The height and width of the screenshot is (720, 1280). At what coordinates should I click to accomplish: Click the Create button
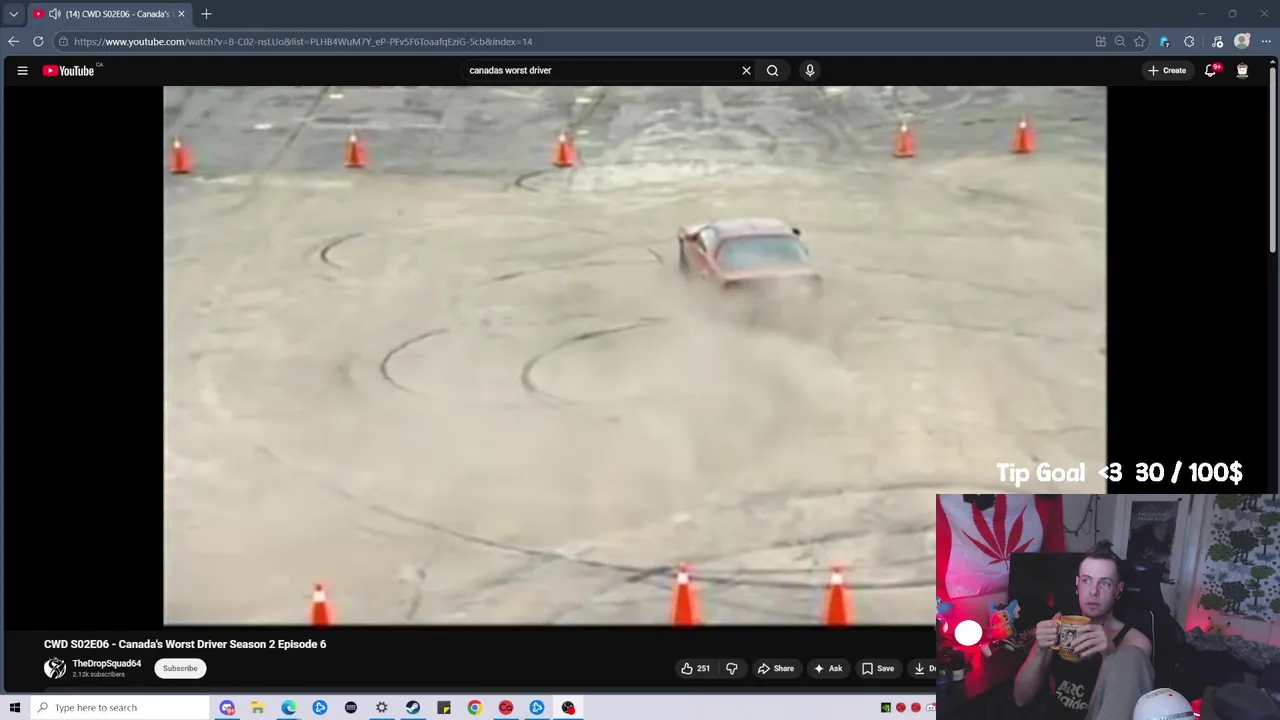click(x=1167, y=70)
